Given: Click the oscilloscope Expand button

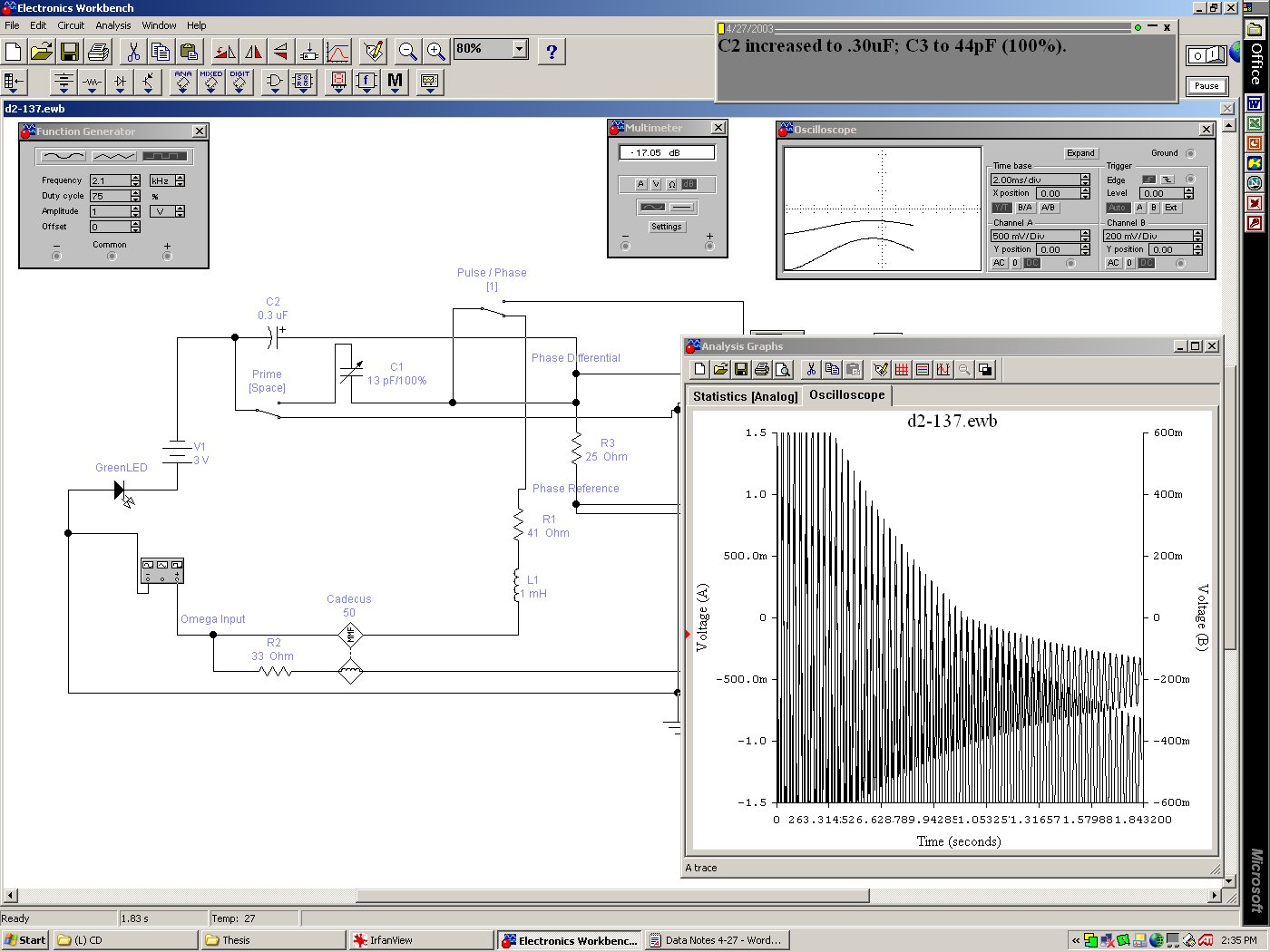Looking at the screenshot, I should click(x=1080, y=153).
